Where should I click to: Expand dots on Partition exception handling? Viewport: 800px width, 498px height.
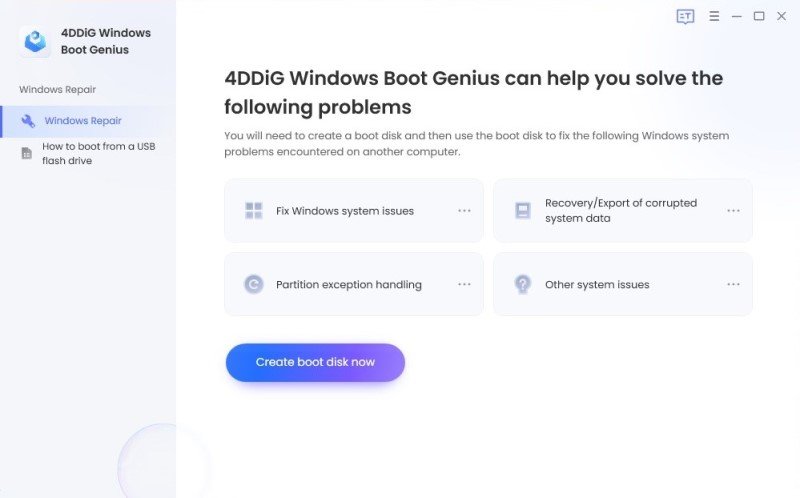464,284
